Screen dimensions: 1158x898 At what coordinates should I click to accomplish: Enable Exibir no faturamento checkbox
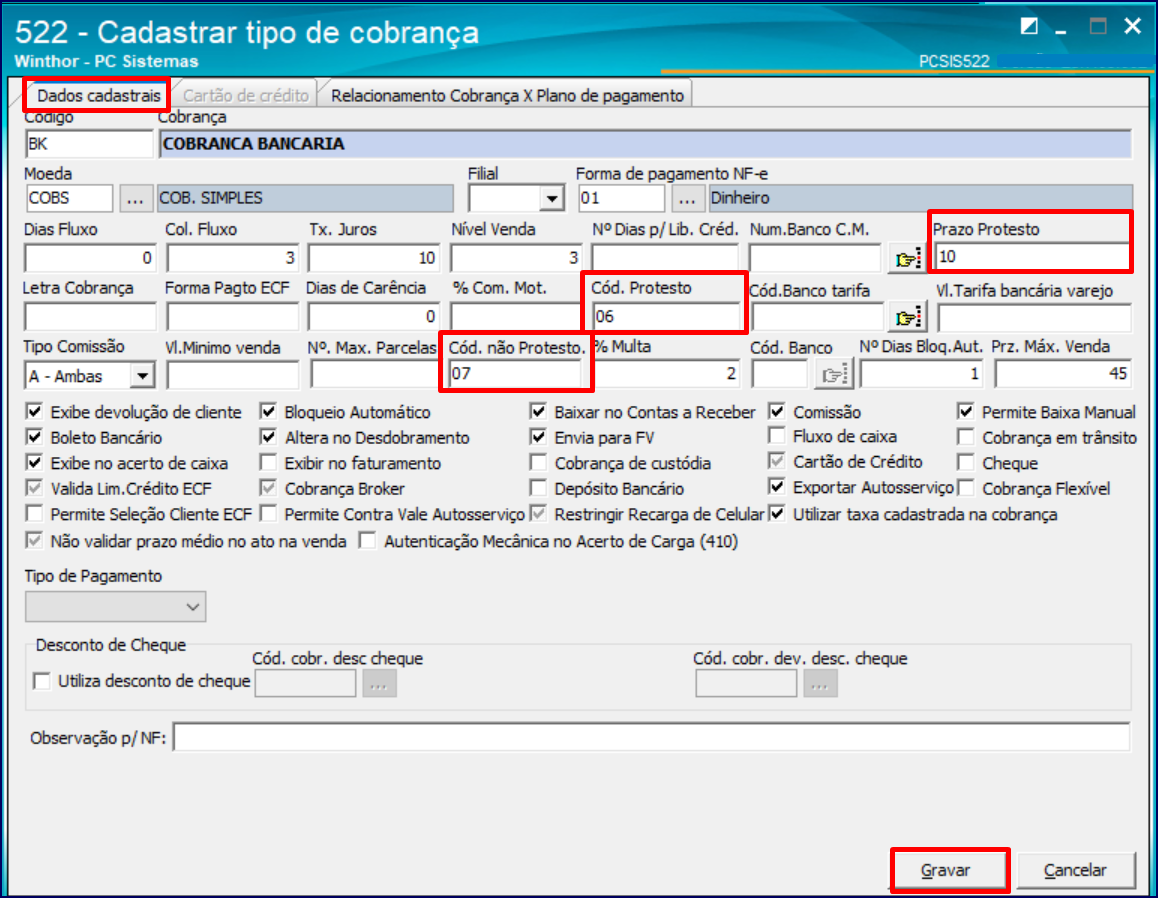click(268, 463)
